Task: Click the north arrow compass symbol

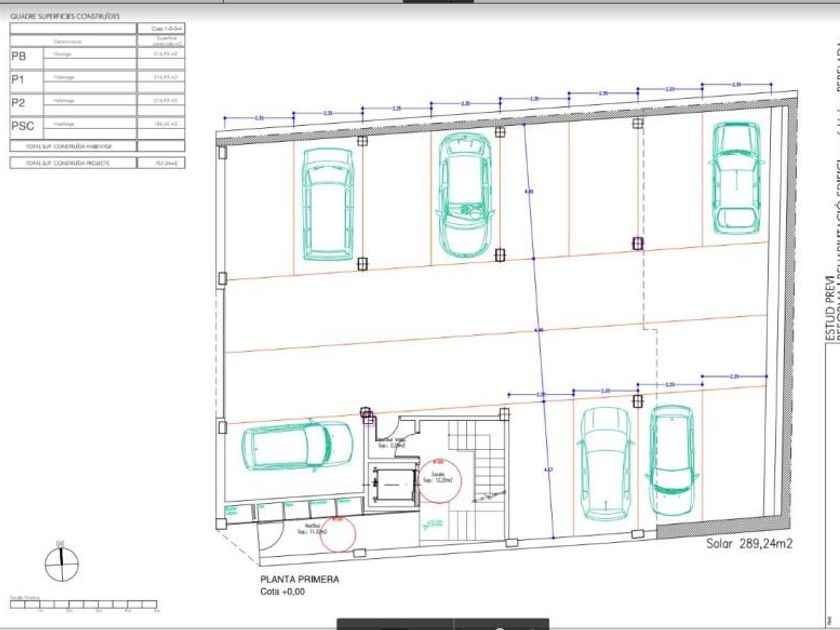Action: pyautogui.click(x=61, y=553)
